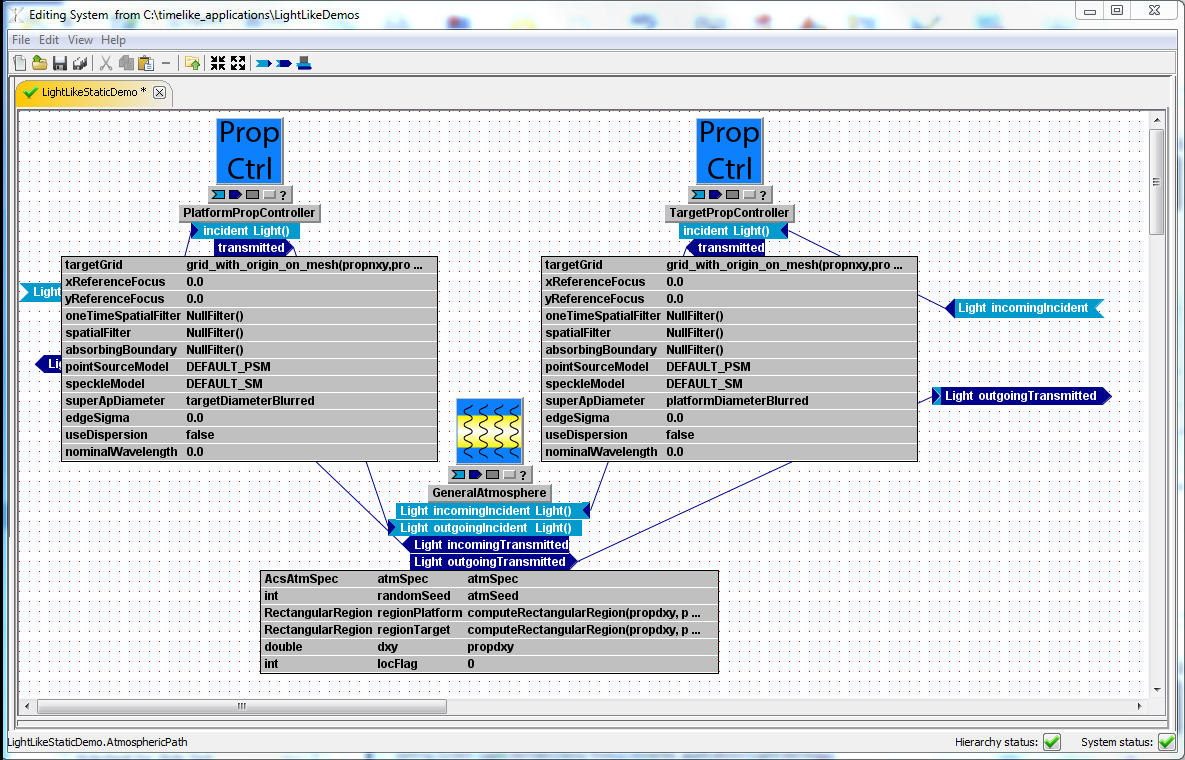The width and height of the screenshot is (1185, 760).
Task: Toggle TargetPropController light-blue inputs button
Action: point(698,195)
